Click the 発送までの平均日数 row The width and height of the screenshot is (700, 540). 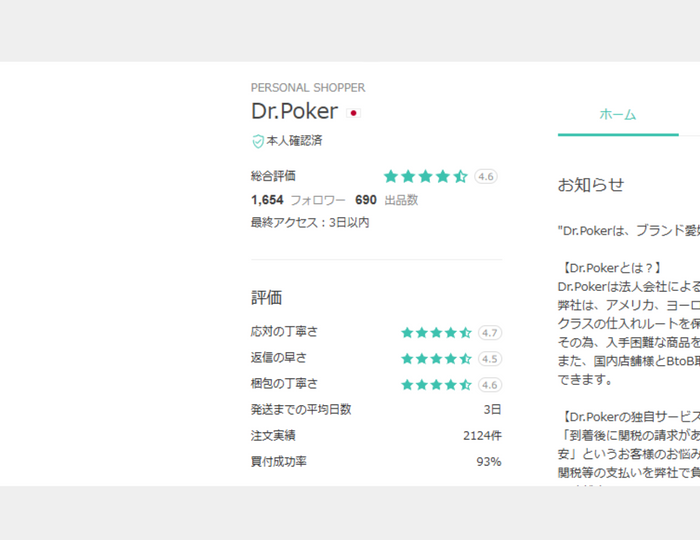[375, 410]
